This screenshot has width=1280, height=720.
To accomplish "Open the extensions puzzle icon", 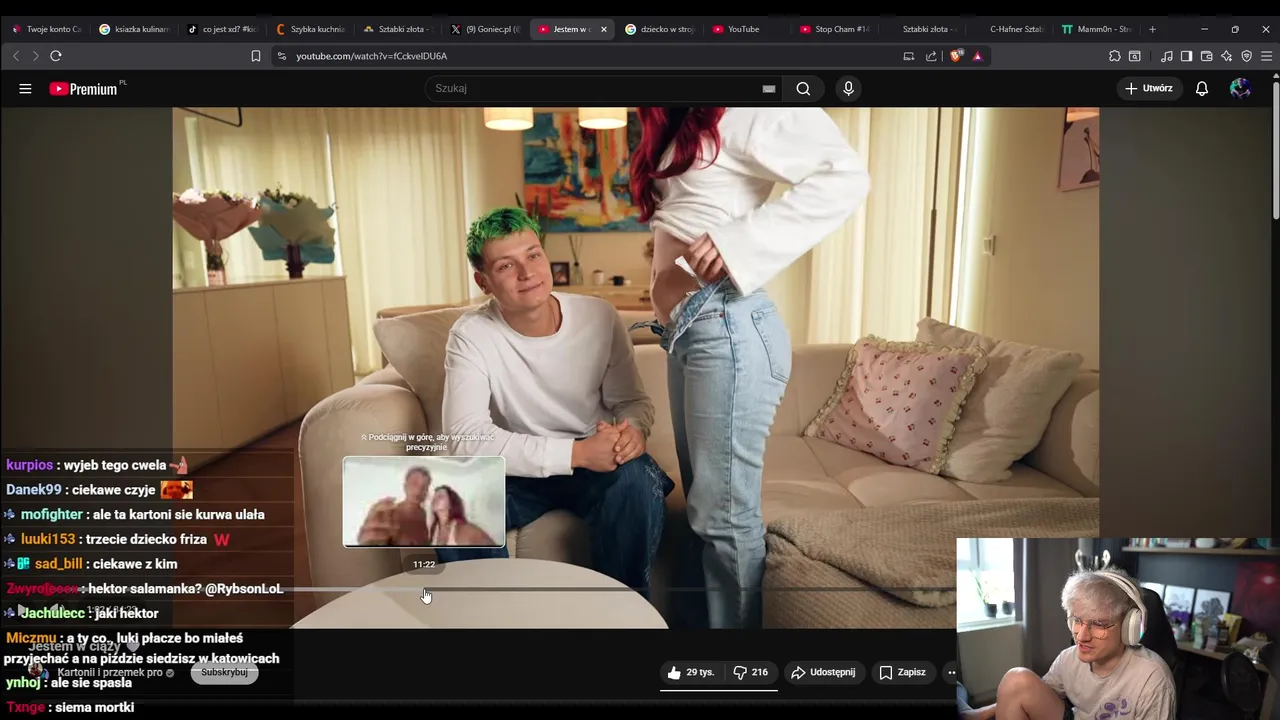I will 1115,56.
